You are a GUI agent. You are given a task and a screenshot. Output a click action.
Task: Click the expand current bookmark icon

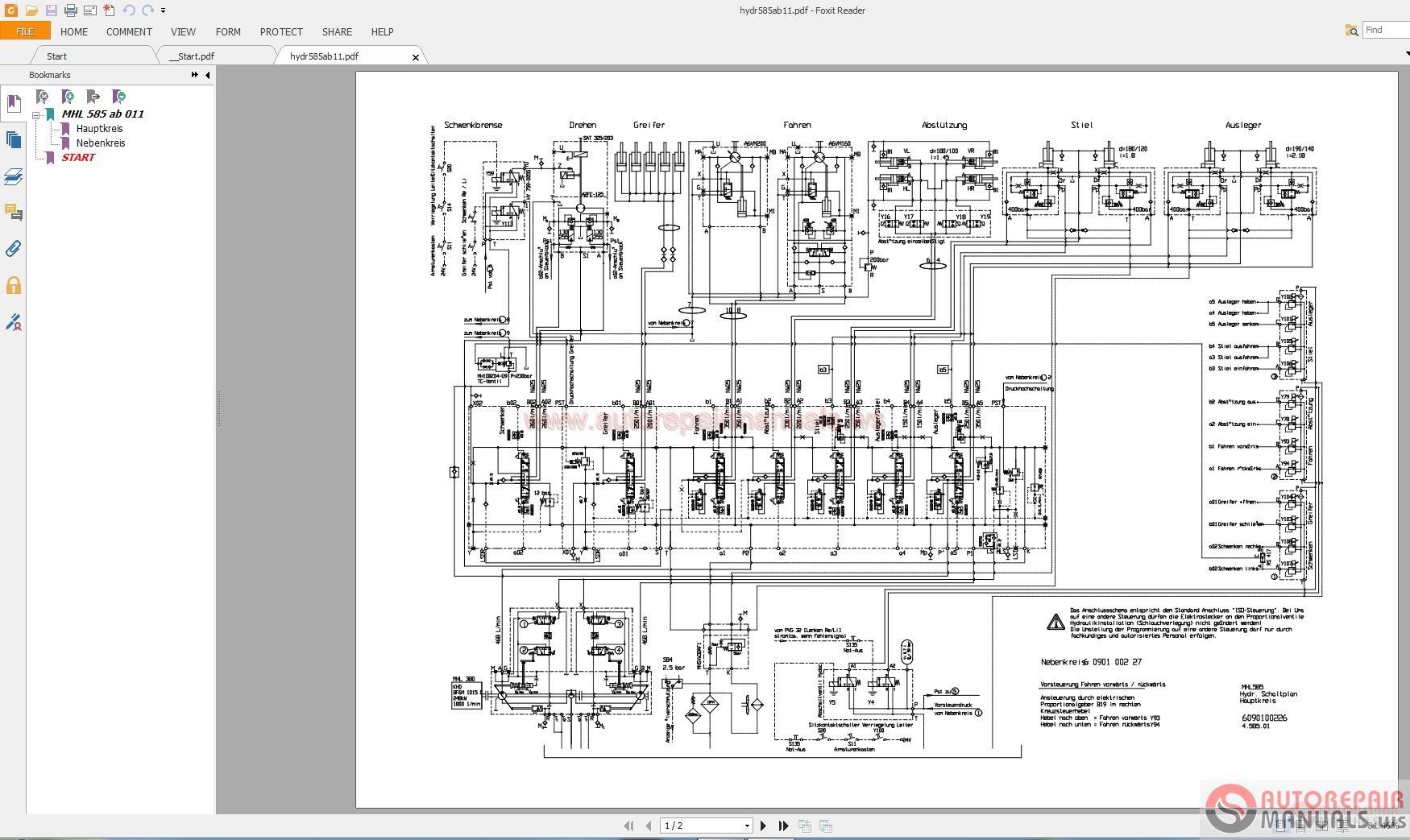(118, 97)
